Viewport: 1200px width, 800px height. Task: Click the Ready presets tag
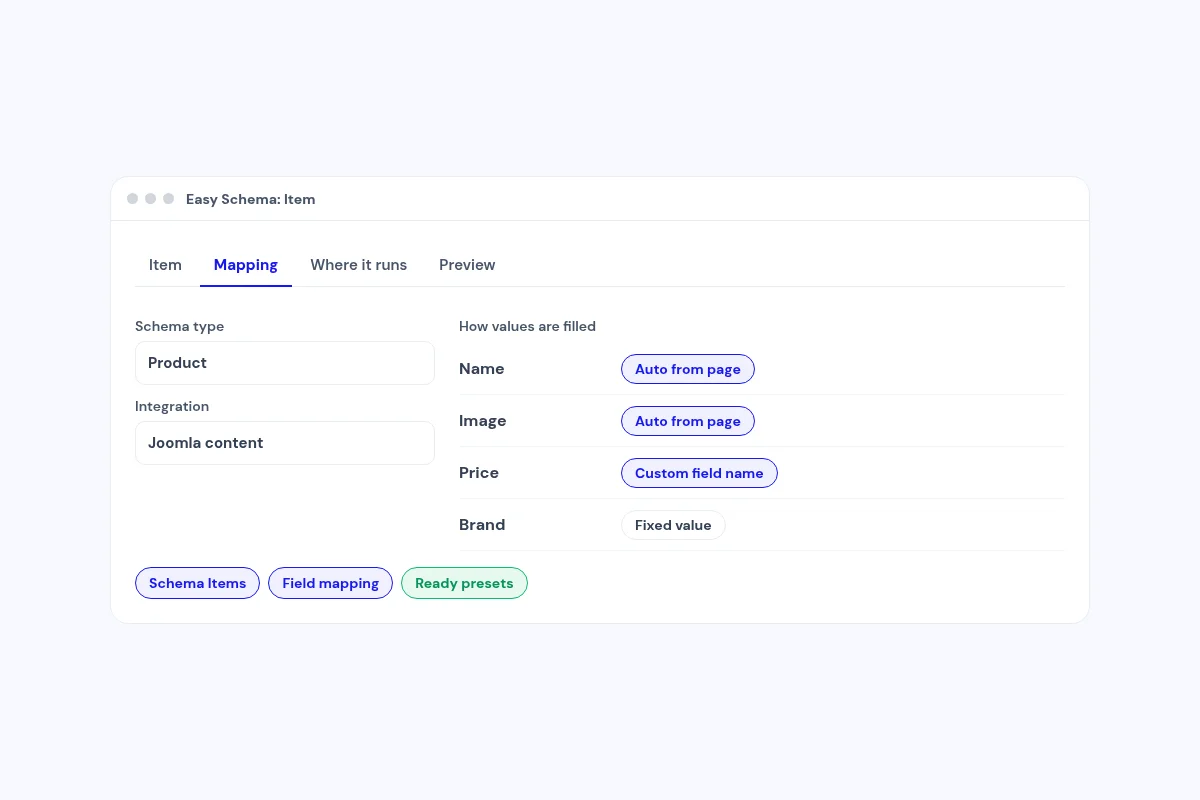point(464,583)
